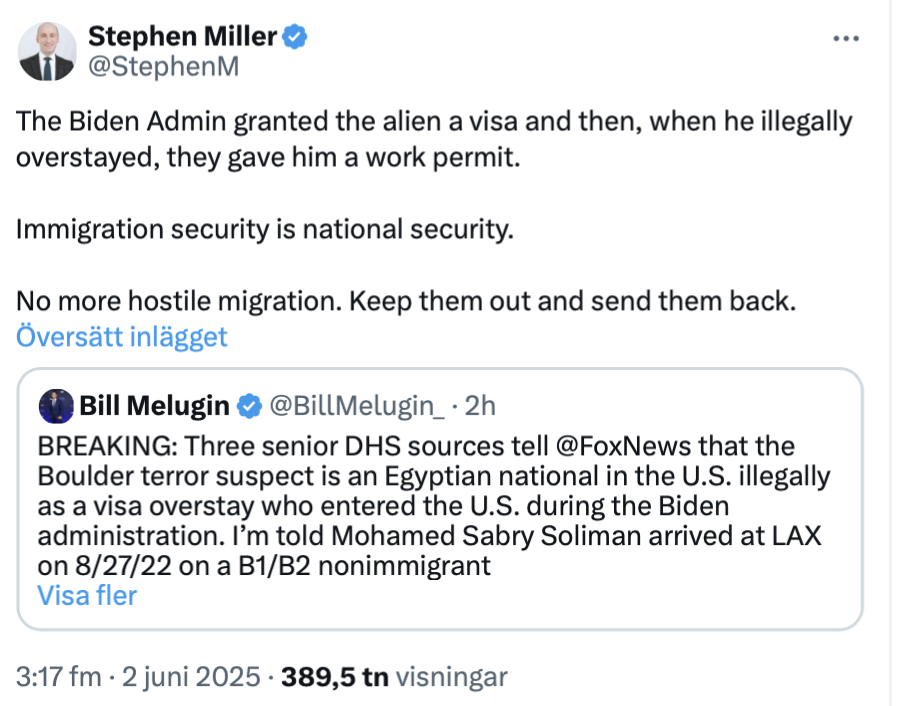Open the 389,5 tn visningar view count
908x706 pixels.
pyautogui.click(x=395, y=677)
